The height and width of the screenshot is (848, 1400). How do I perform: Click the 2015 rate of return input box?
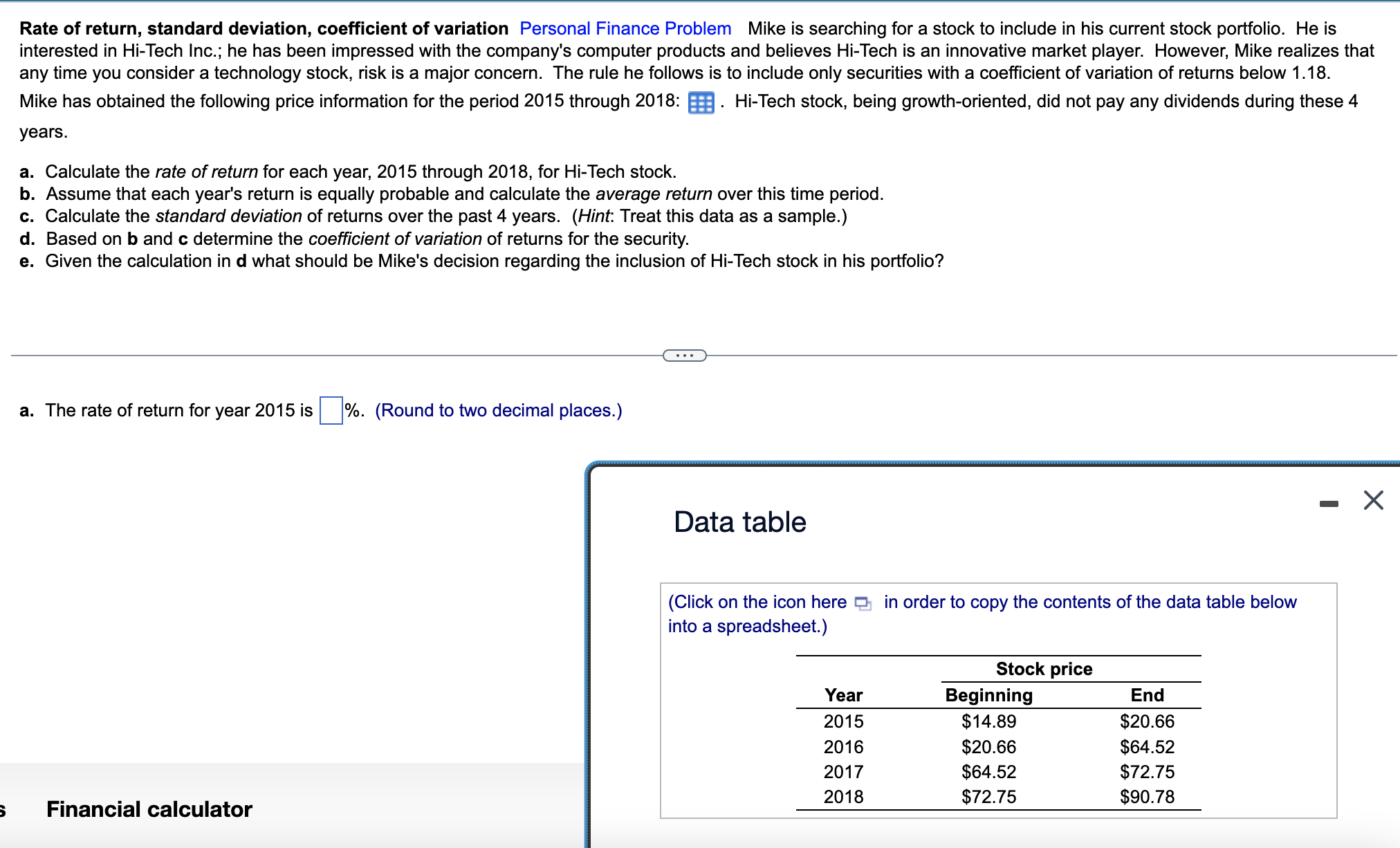(331, 410)
